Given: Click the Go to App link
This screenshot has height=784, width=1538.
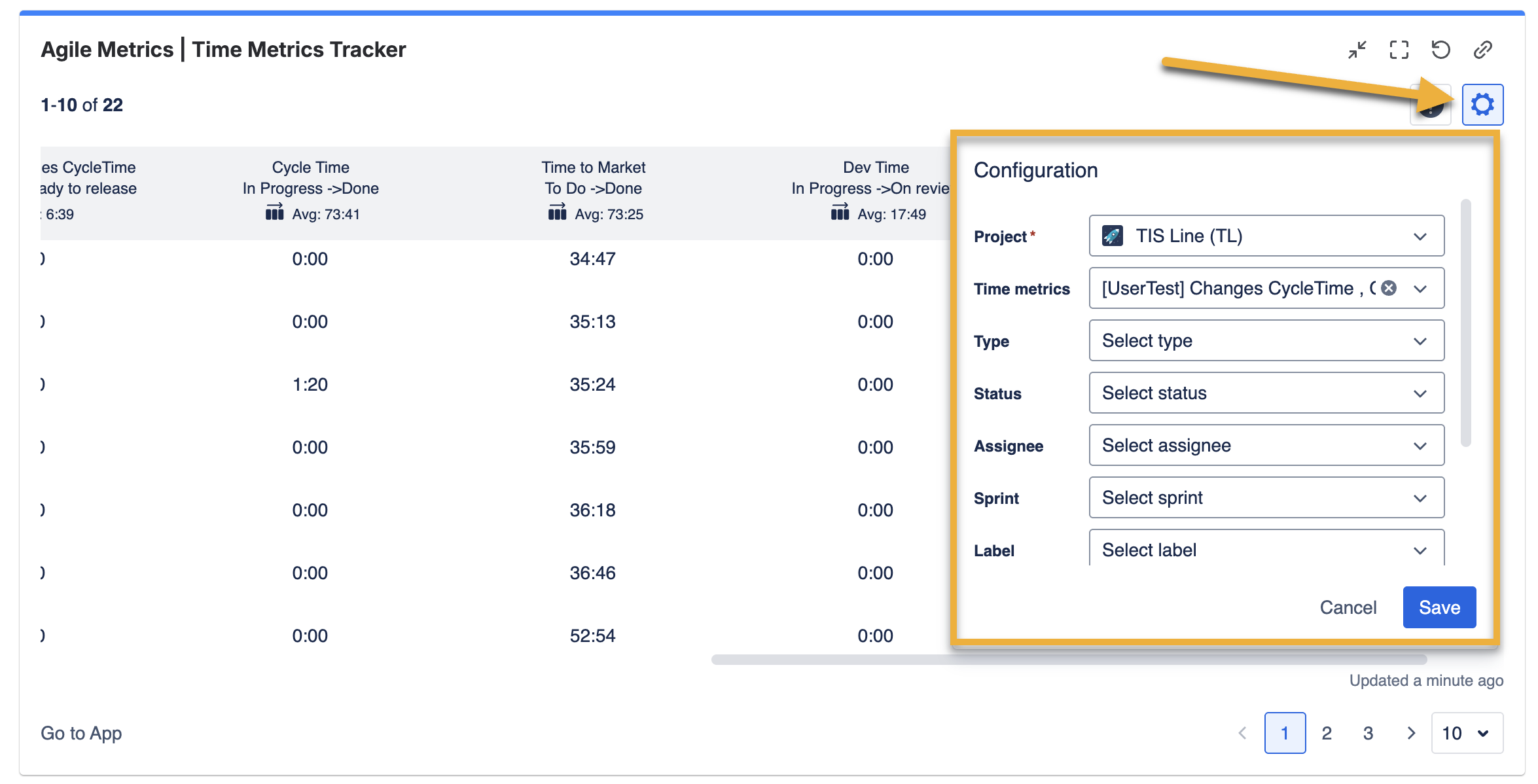Looking at the screenshot, I should coord(81,733).
